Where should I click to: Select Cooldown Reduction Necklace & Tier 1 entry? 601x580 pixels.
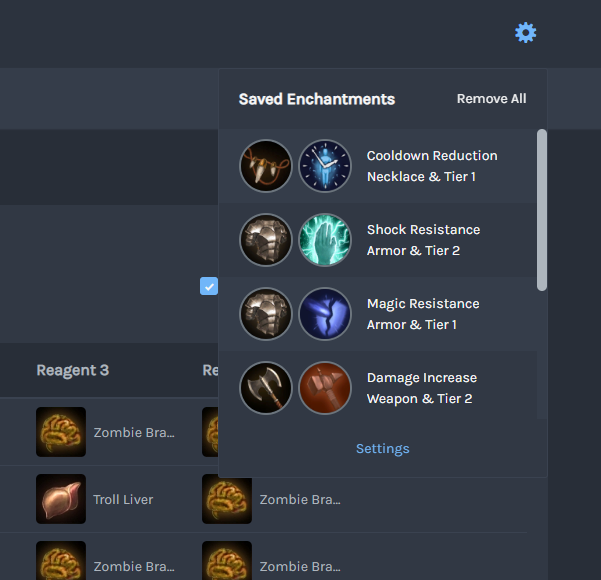click(x=378, y=166)
